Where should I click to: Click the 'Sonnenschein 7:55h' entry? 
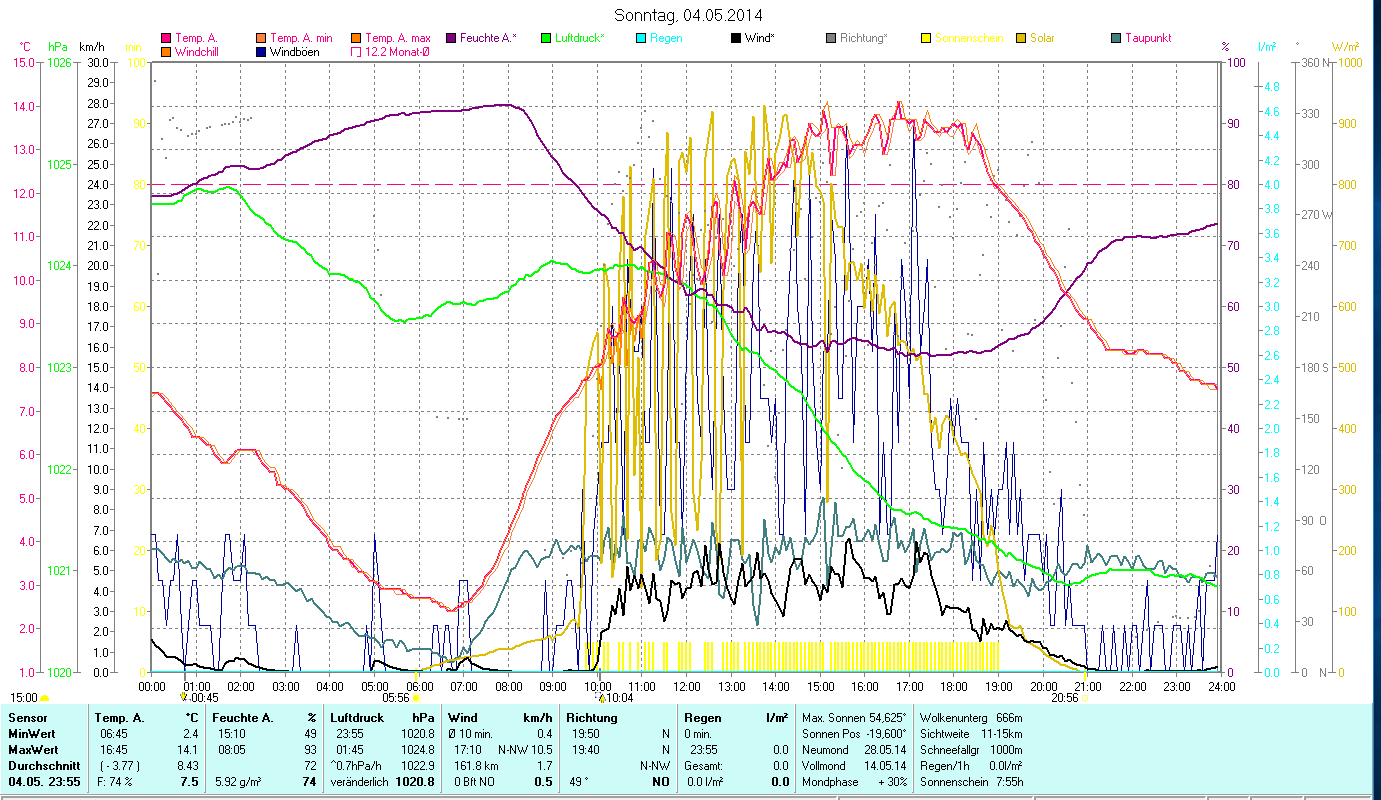[x=971, y=782]
